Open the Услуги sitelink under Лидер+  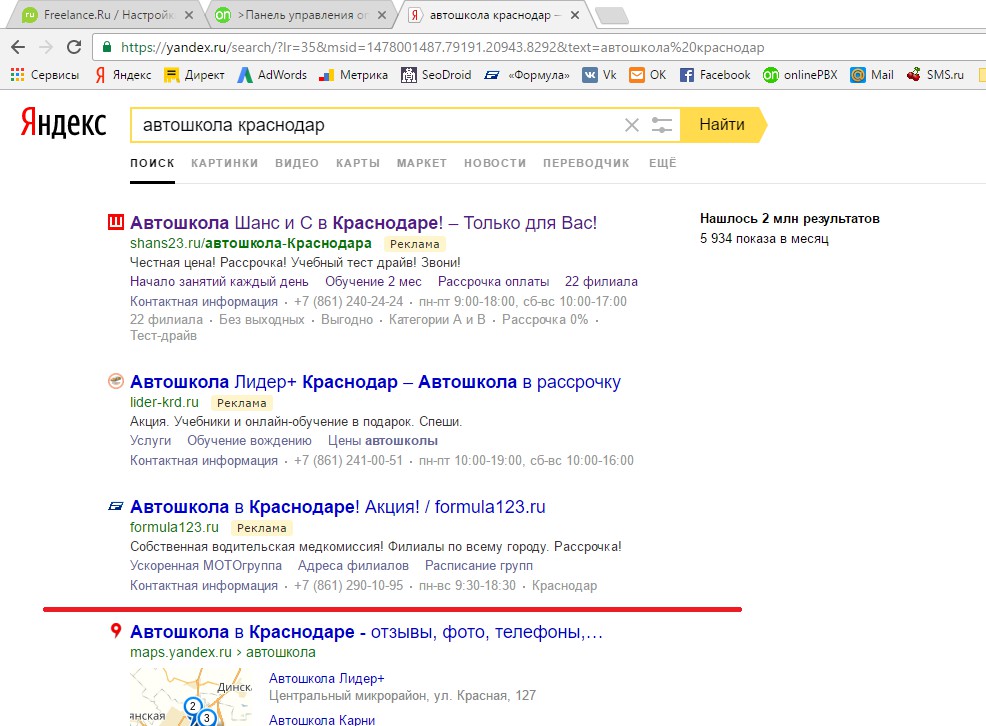(150, 441)
